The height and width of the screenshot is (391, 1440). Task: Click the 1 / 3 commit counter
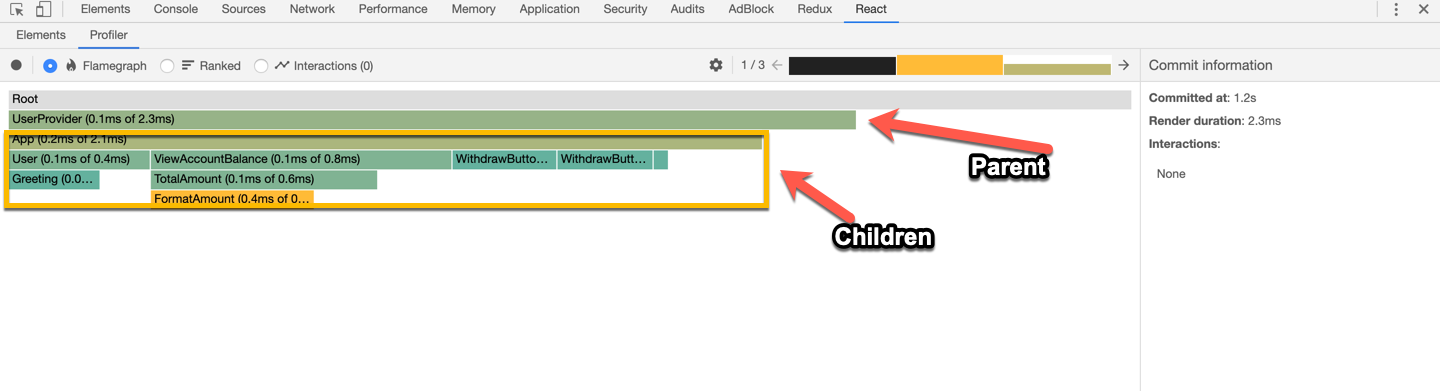coord(753,65)
